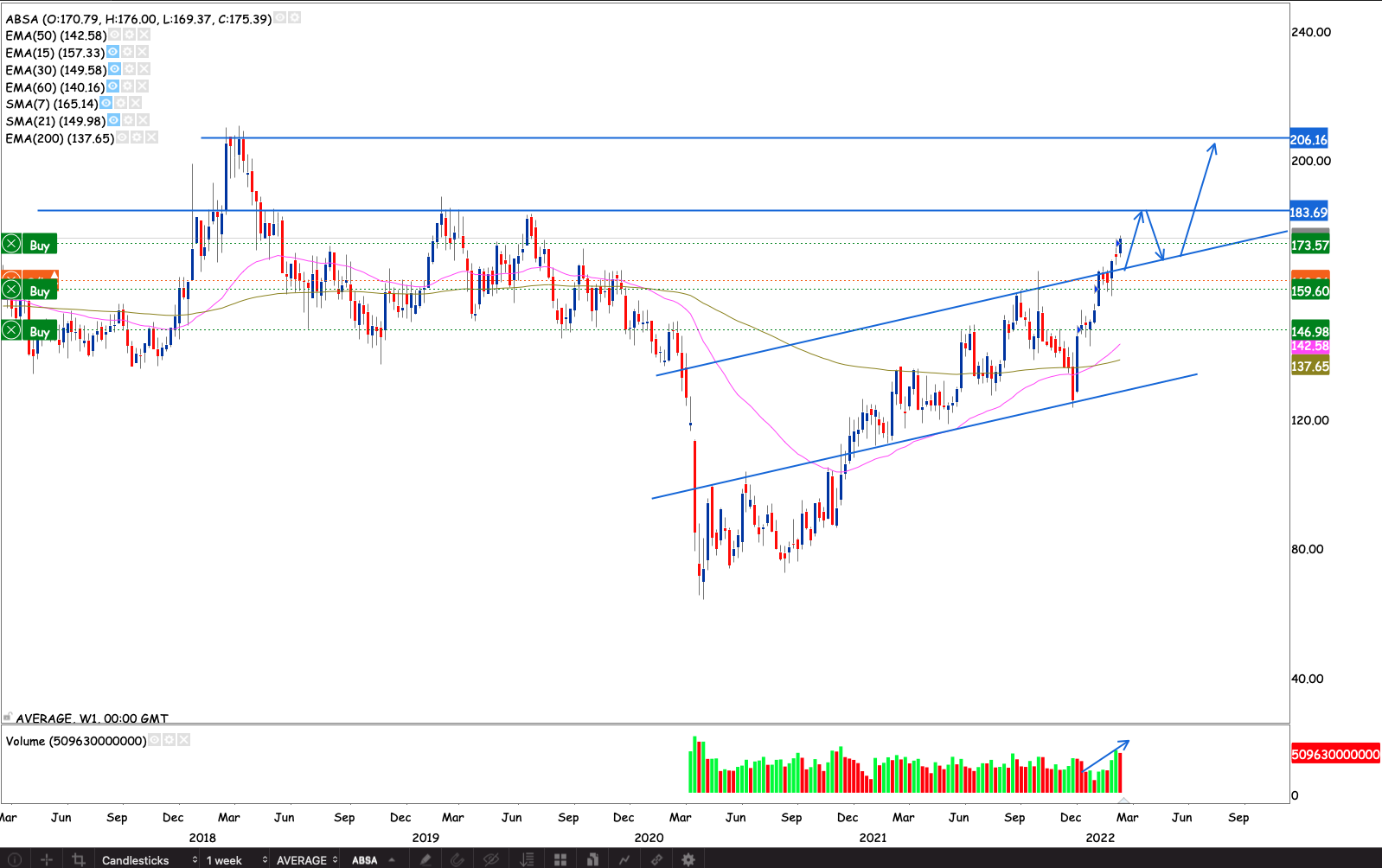The width and height of the screenshot is (1382, 868).
Task: Click the grid layout icon
Action: (x=560, y=859)
